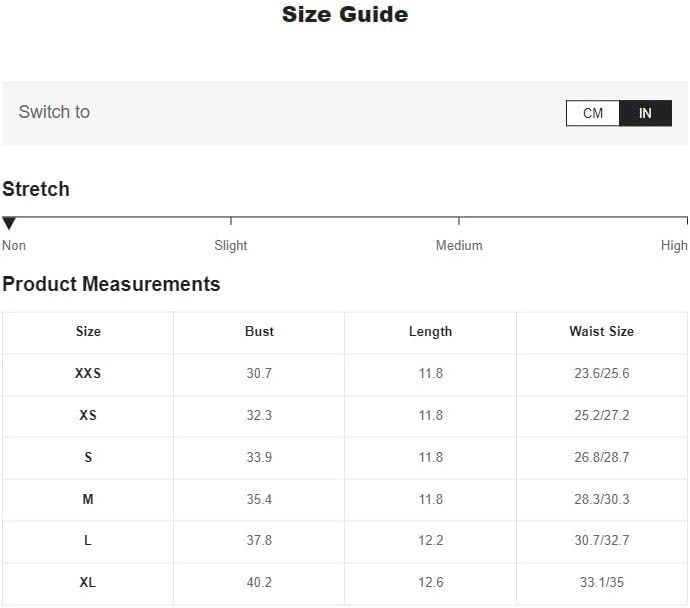Image resolution: width=690 pixels, height=608 pixels.
Task: Select the XS size row label
Action: point(88,415)
